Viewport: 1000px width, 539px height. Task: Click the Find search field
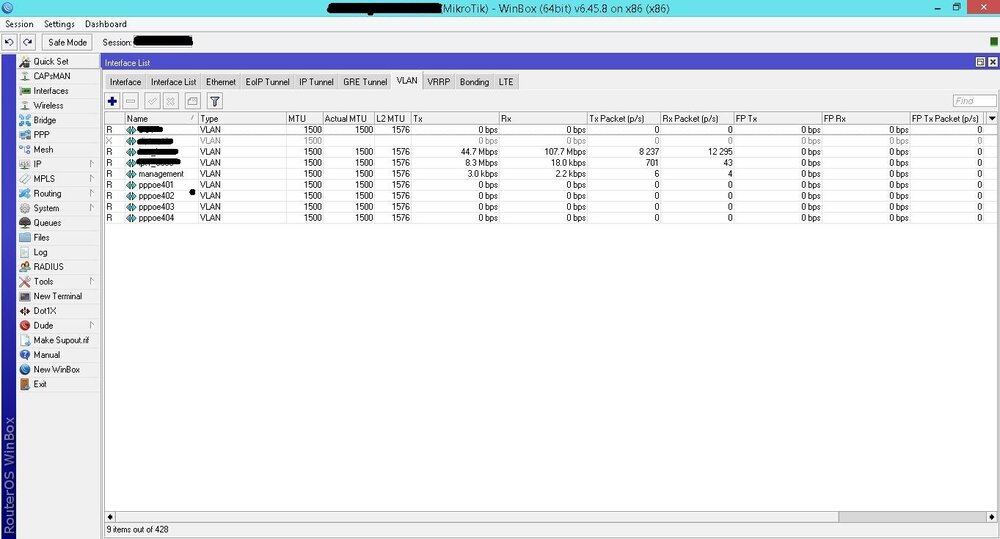point(973,101)
